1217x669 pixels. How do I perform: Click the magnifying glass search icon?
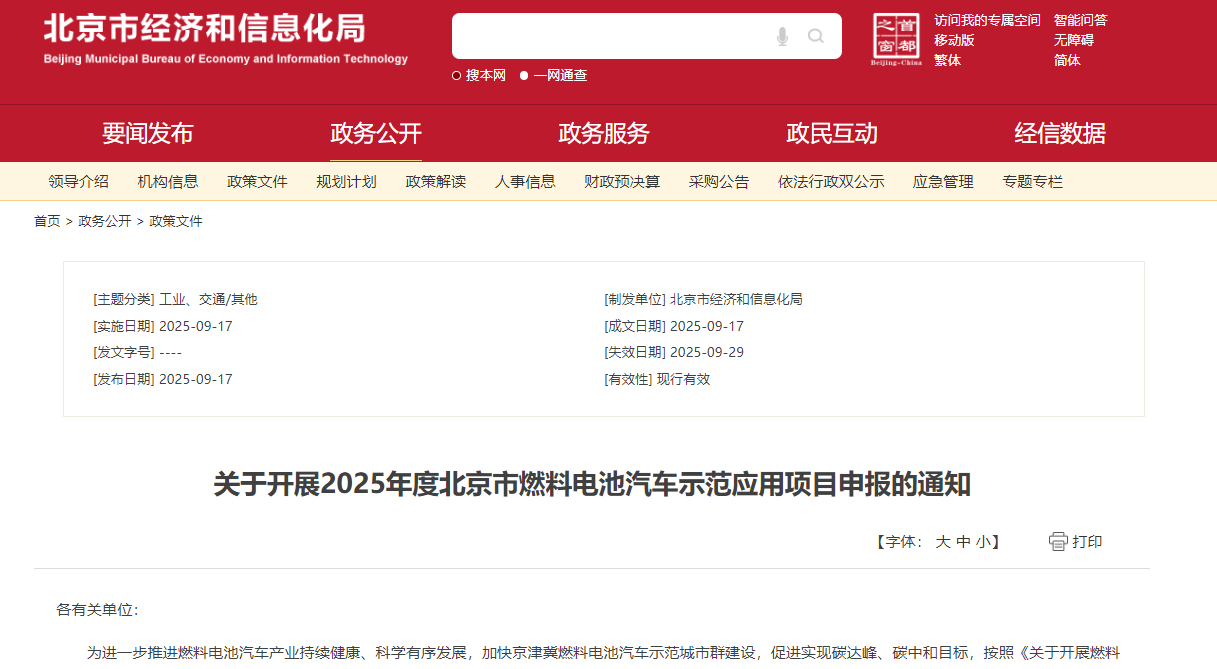[x=816, y=37]
